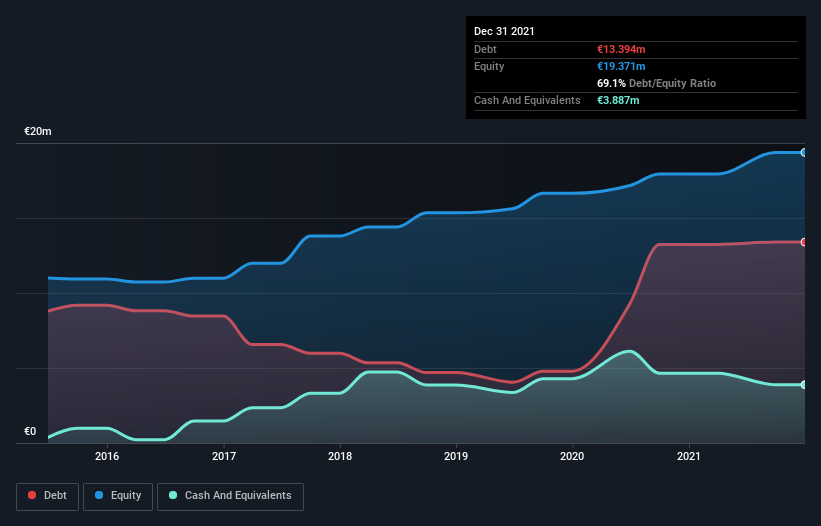The image size is (821, 526).
Task: Click the €3.887m cash value
Action: [x=618, y=100]
